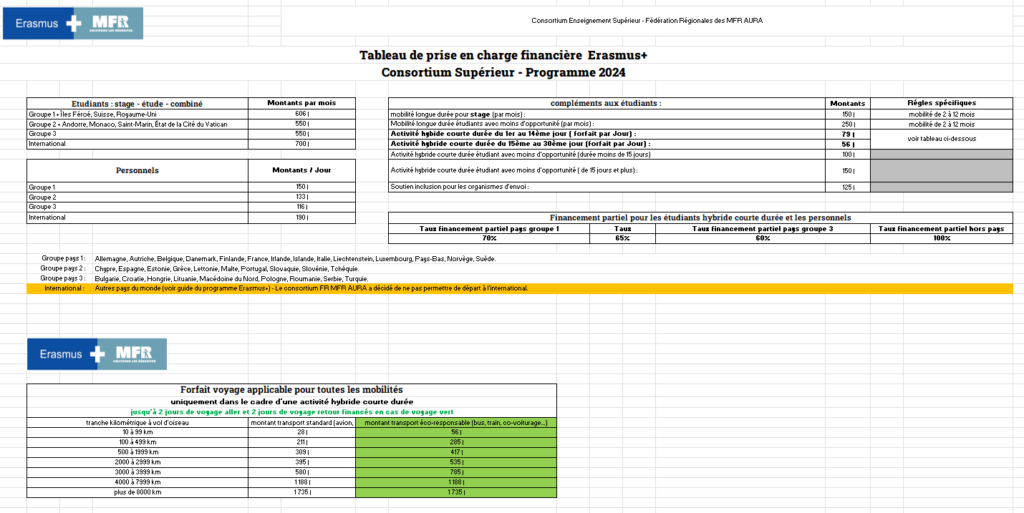Select the country list starting 'Bulgarie, Croatie, Hongrie'
The height and width of the screenshot is (513, 1024).
click(x=231, y=279)
